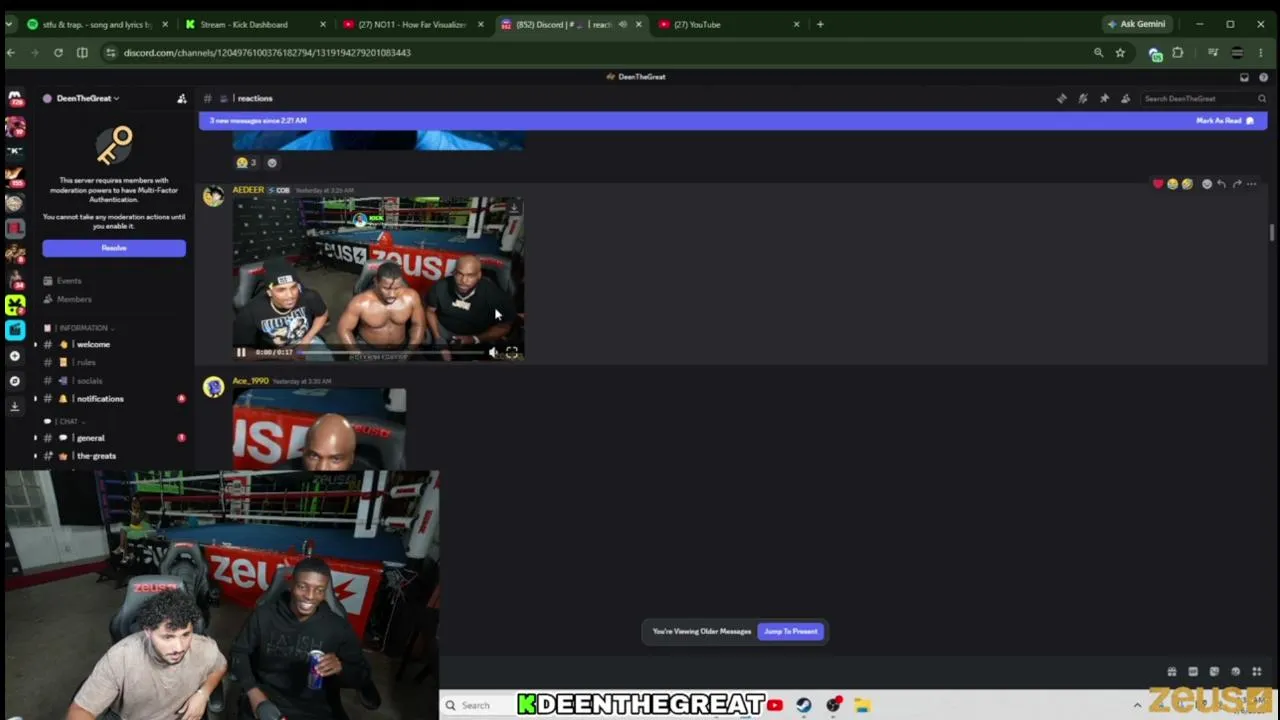Click AEDEER's username

coord(248,190)
